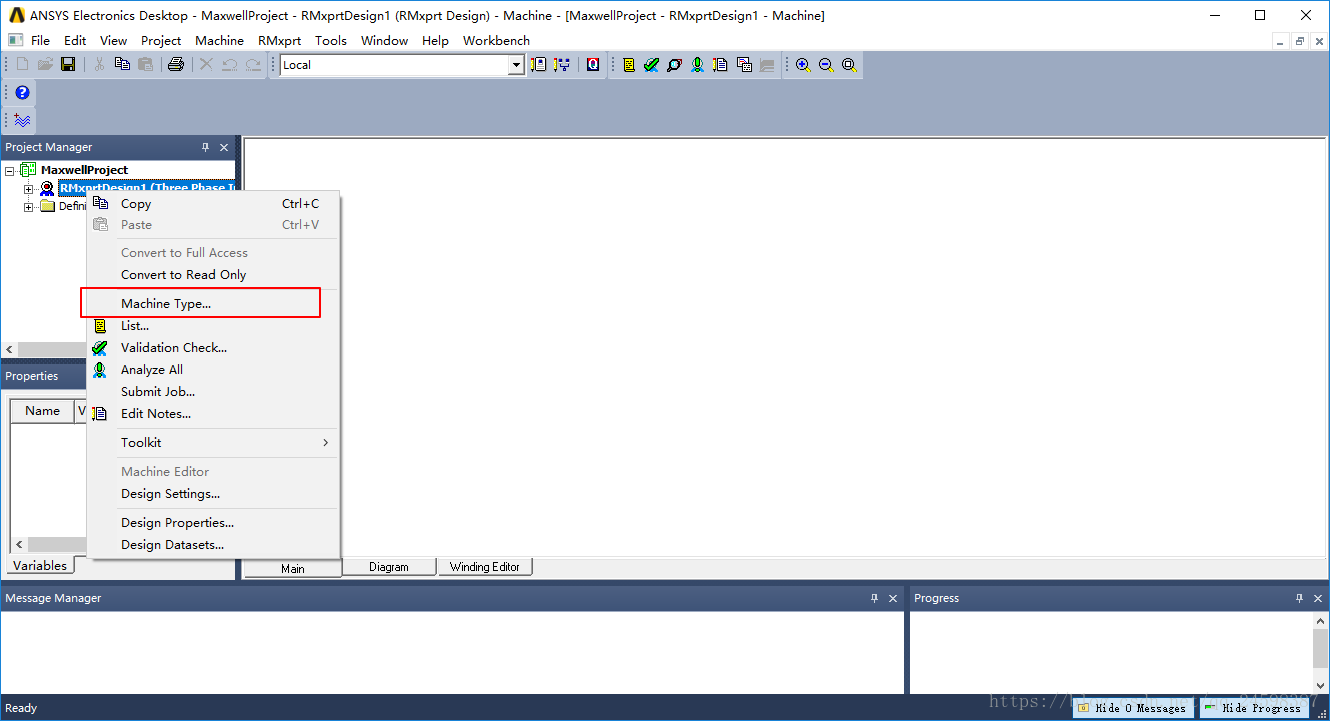Image resolution: width=1330 pixels, height=721 pixels.
Task: Run Validation Check from the green checkmark icon
Action: pos(651,64)
